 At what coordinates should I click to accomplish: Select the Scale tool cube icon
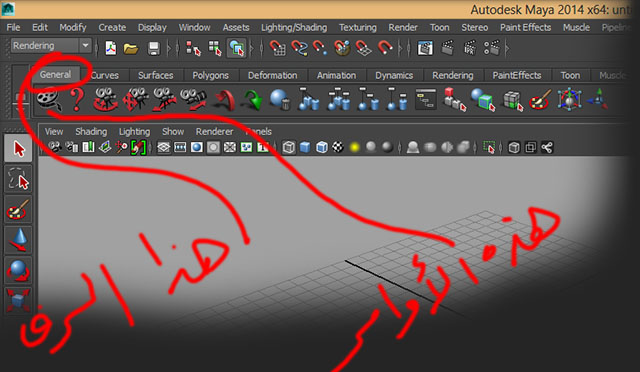point(18,300)
